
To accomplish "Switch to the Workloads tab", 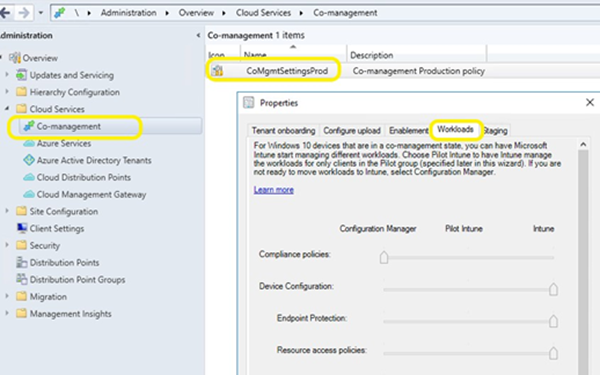I will [455, 129].
